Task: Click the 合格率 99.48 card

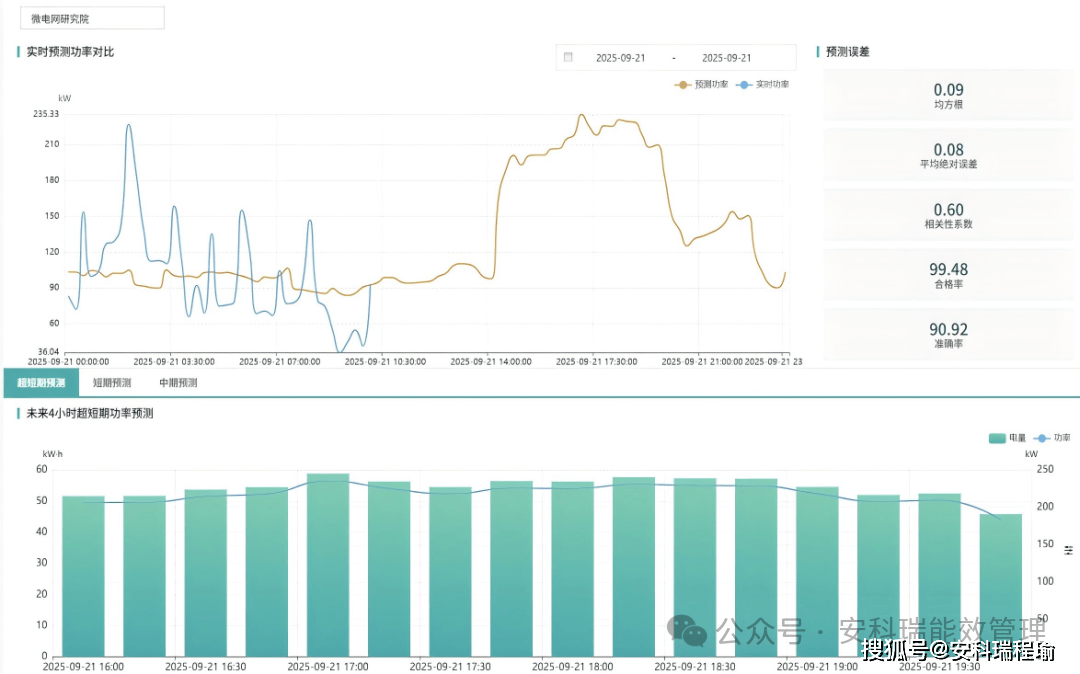Action: (x=948, y=275)
